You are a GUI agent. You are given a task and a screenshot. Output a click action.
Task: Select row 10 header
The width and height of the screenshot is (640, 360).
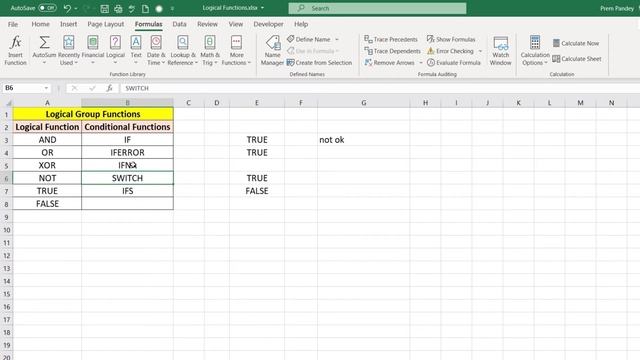coord(7,230)
